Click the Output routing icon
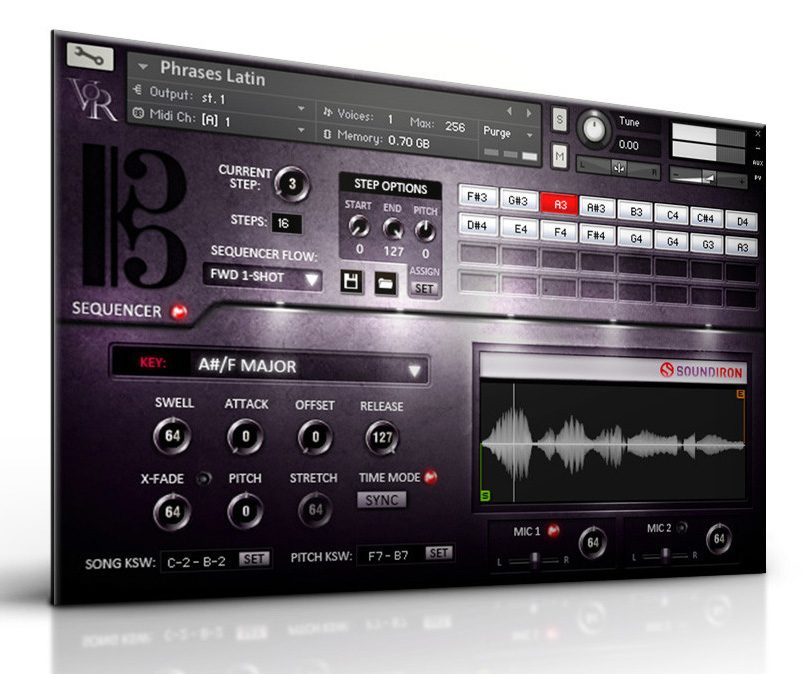The height and width of the screenshot is (674, 808). click(x=137, y=90)
